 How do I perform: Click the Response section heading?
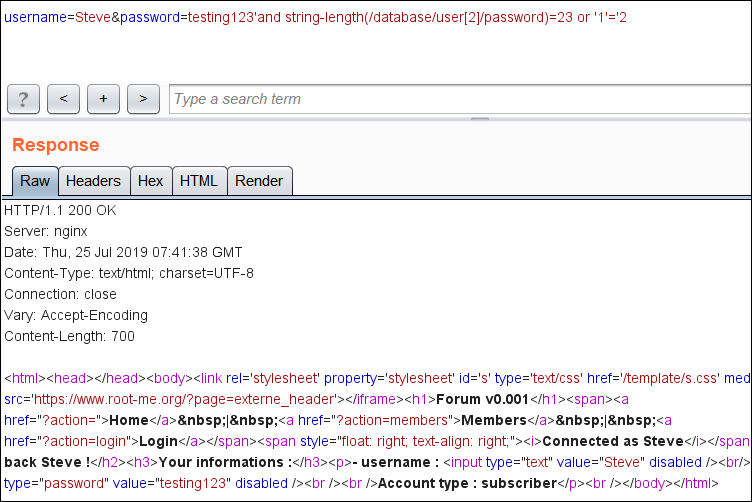click(x=56, y=145)
